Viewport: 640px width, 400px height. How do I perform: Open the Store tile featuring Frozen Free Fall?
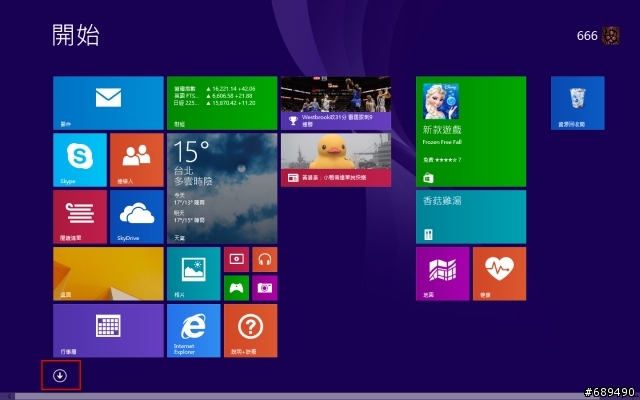(471, 131)
